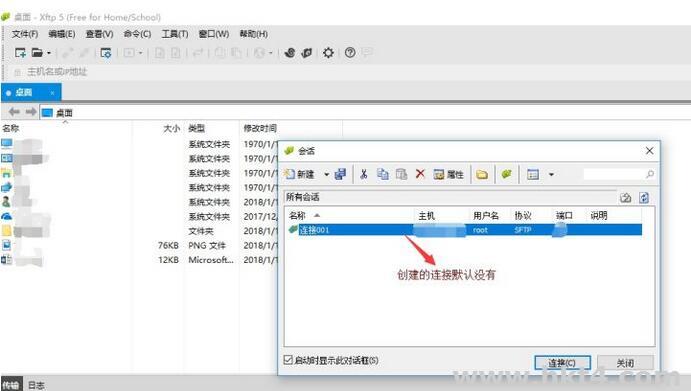Screen dimensions: 691x391
Task: Sort main file list by 修改时间 column
Action: click(x=260, y=128)
